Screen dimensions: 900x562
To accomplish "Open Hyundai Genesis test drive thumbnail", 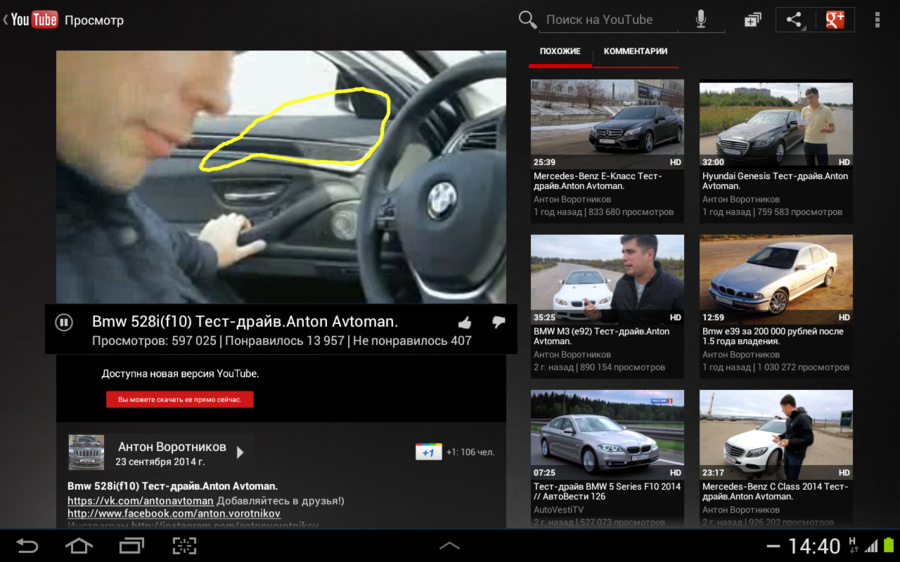I will pyautogui.click(x=776, y=123).
